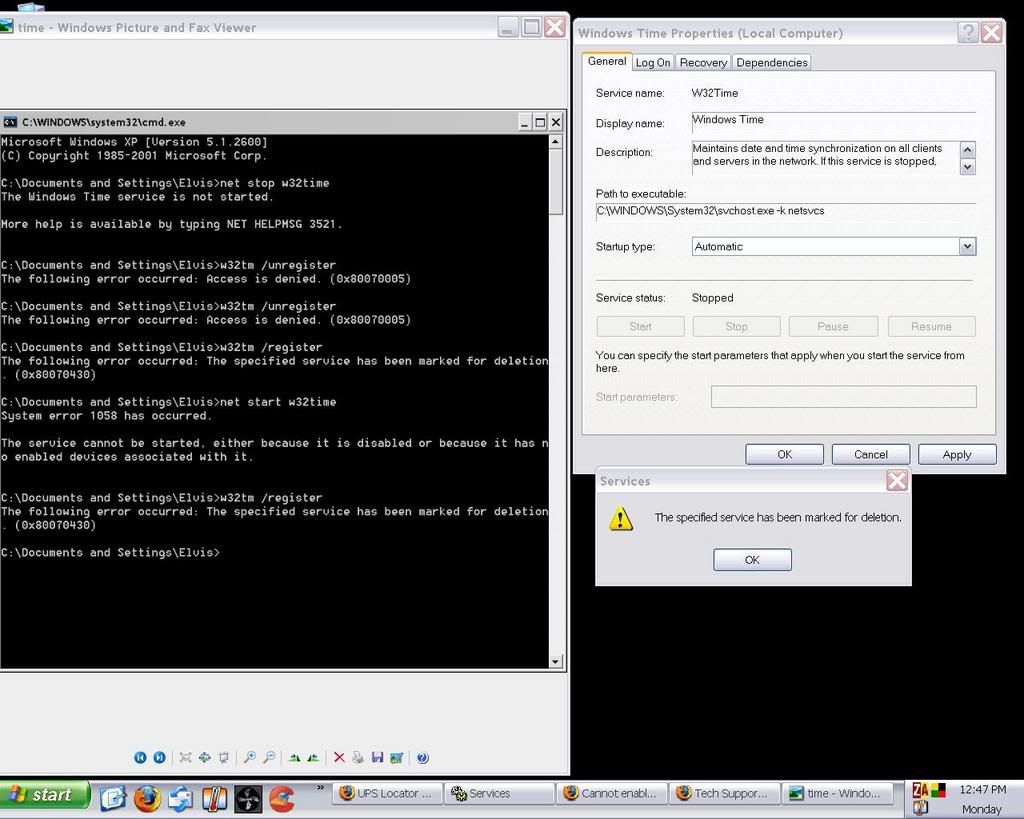Click cmd.exe title bar icon
The height and width of the screenshot is (819, 1024).
[10, 122]
